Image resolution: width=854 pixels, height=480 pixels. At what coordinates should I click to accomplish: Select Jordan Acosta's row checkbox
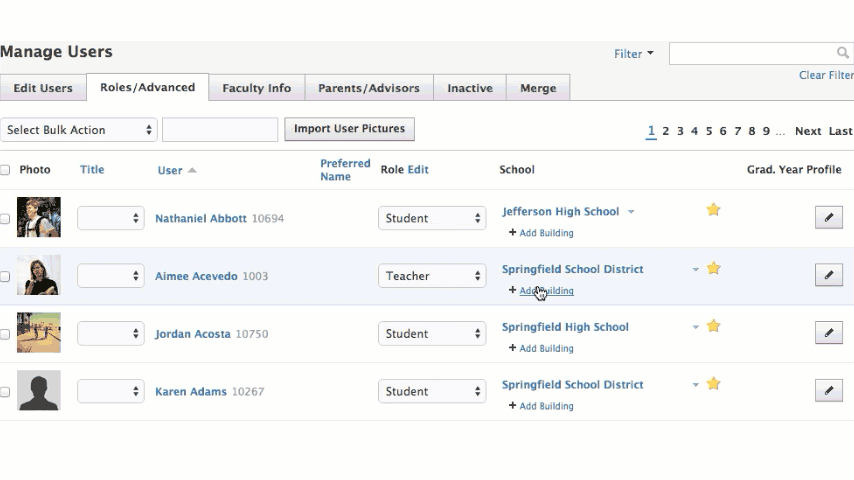click(5, 334)
